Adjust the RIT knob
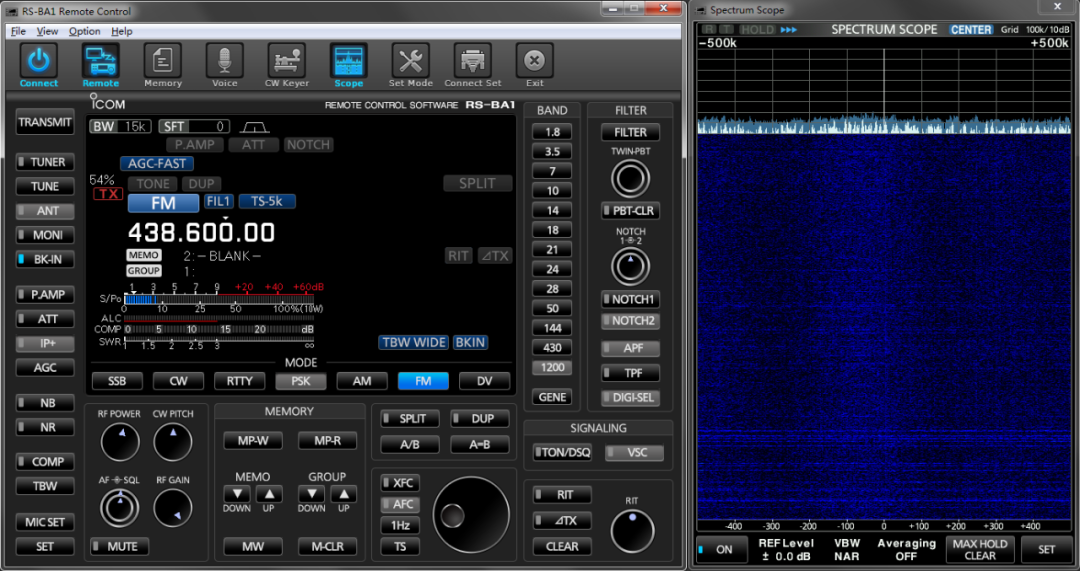Screen dimensions: 1080x571 (632, 531)
